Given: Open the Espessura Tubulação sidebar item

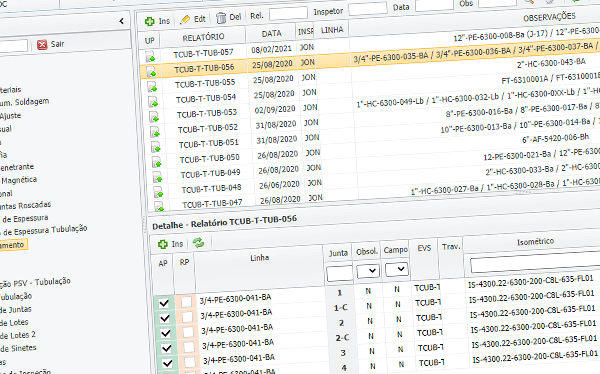Looking at the screenshot, I should tap(44, 230).
